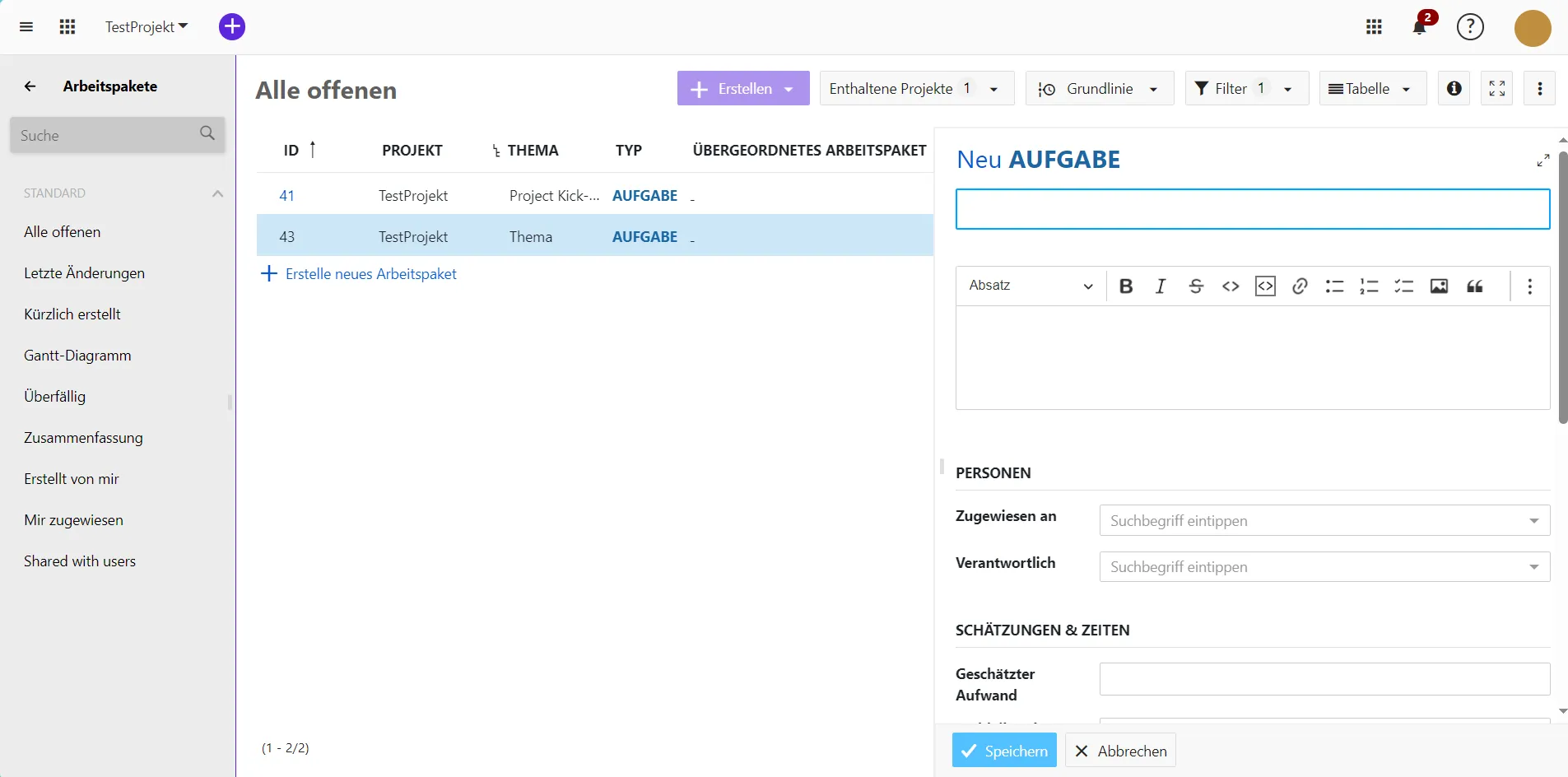Apply strikethrough formatting
The height and width of the screenshot is (777, 1568).
(x=1196, y=286)
